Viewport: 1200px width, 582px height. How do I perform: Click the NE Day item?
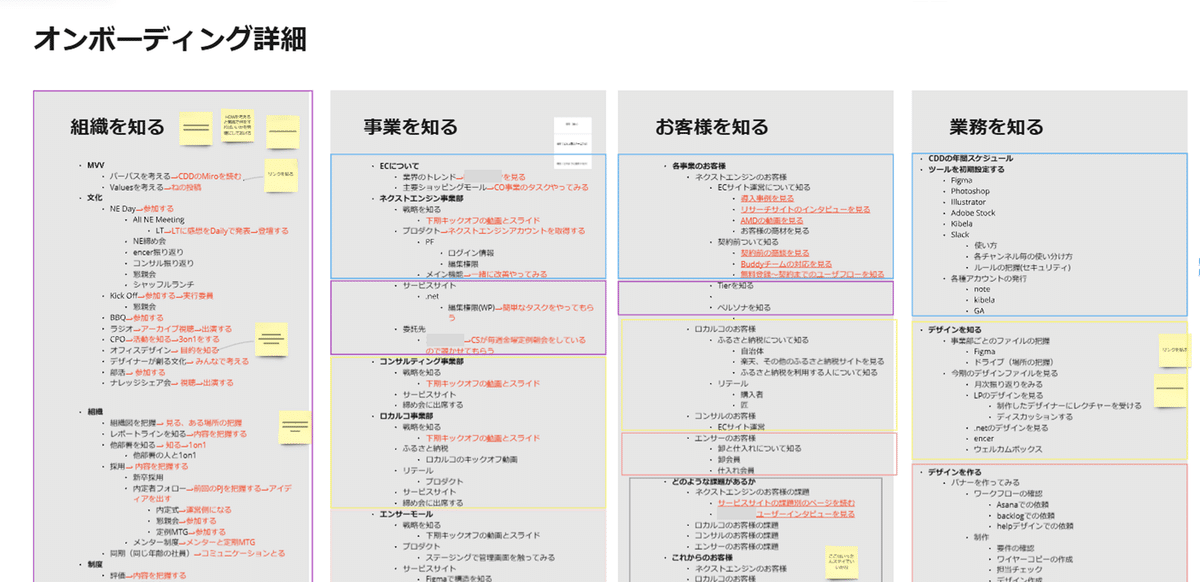click(x=122, y=209)
